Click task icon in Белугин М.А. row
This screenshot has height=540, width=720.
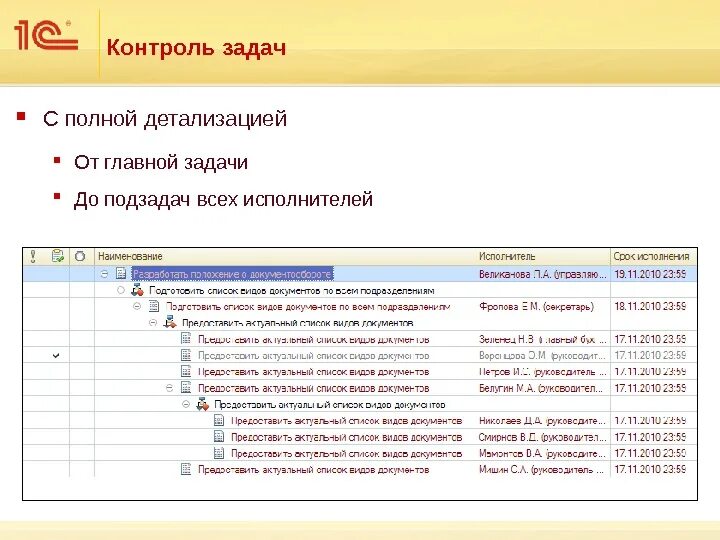tap(186, 388)
